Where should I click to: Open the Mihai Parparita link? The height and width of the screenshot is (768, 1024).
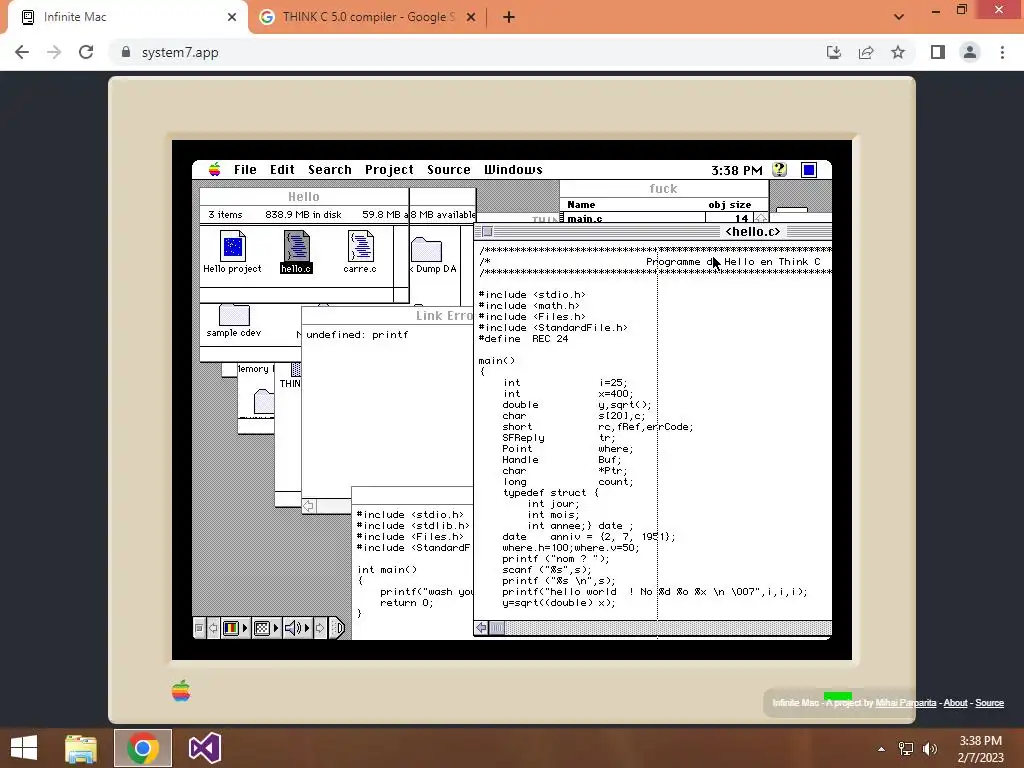(x=906, y=703)
